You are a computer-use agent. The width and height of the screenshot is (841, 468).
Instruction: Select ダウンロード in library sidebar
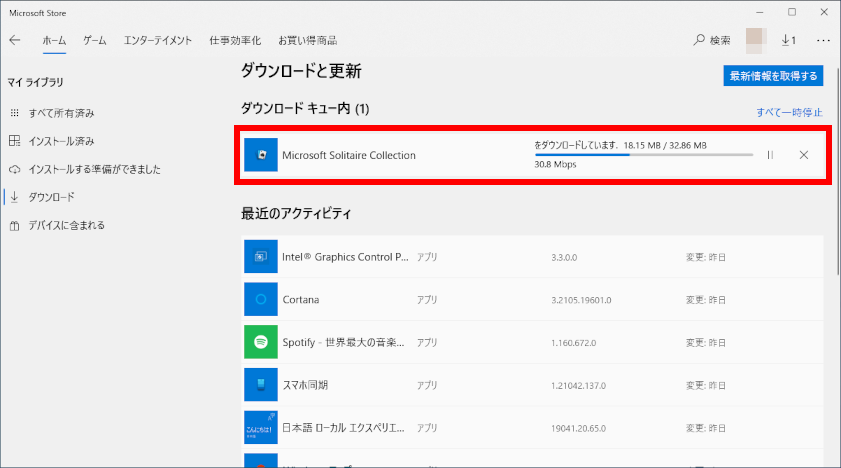pyautogui.click(x=51, y=197)
